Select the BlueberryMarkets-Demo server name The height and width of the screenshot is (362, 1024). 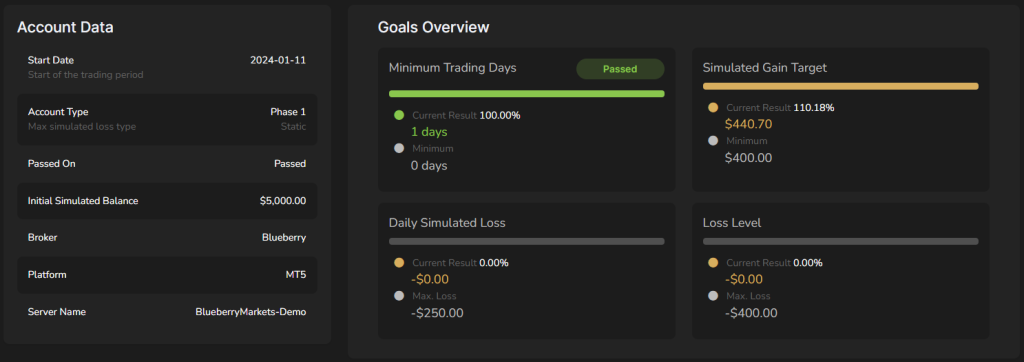coord(251,312)
